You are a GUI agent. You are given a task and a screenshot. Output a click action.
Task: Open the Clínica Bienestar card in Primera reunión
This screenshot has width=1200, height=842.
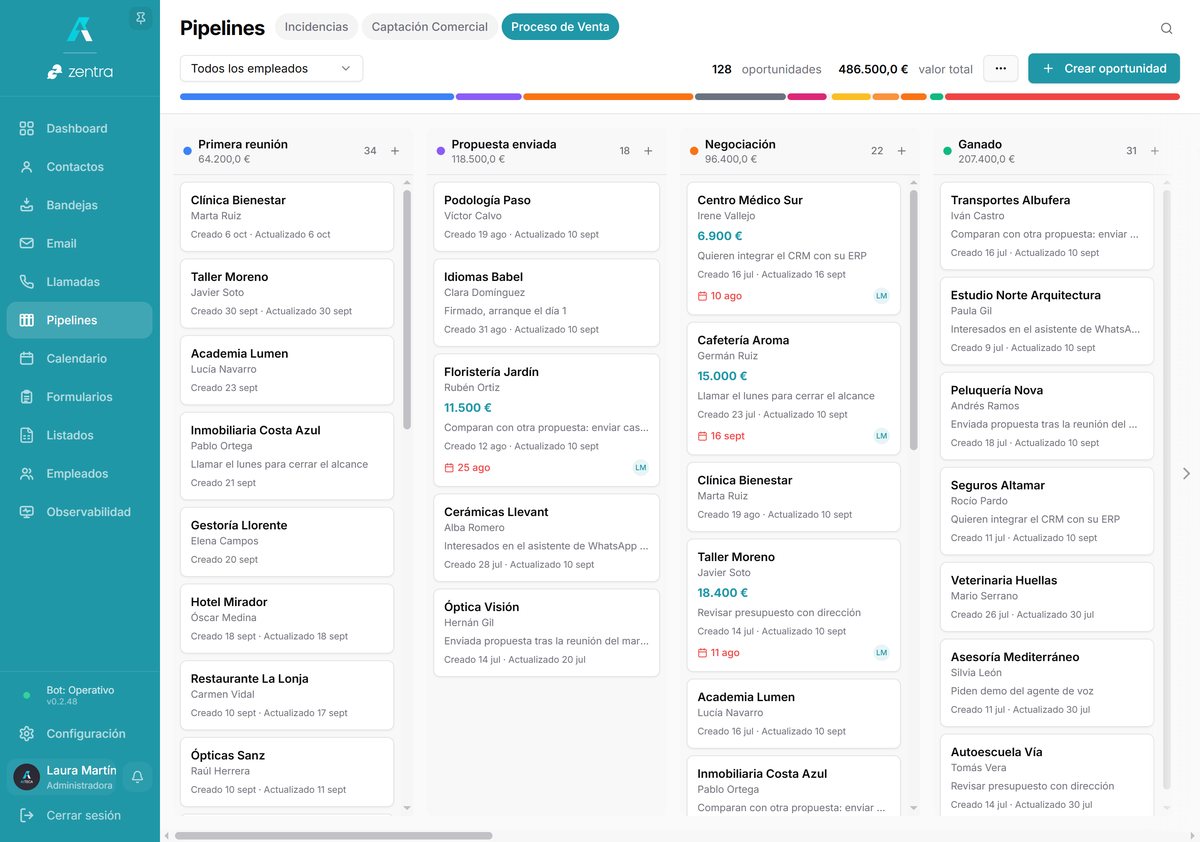(287, 216)
